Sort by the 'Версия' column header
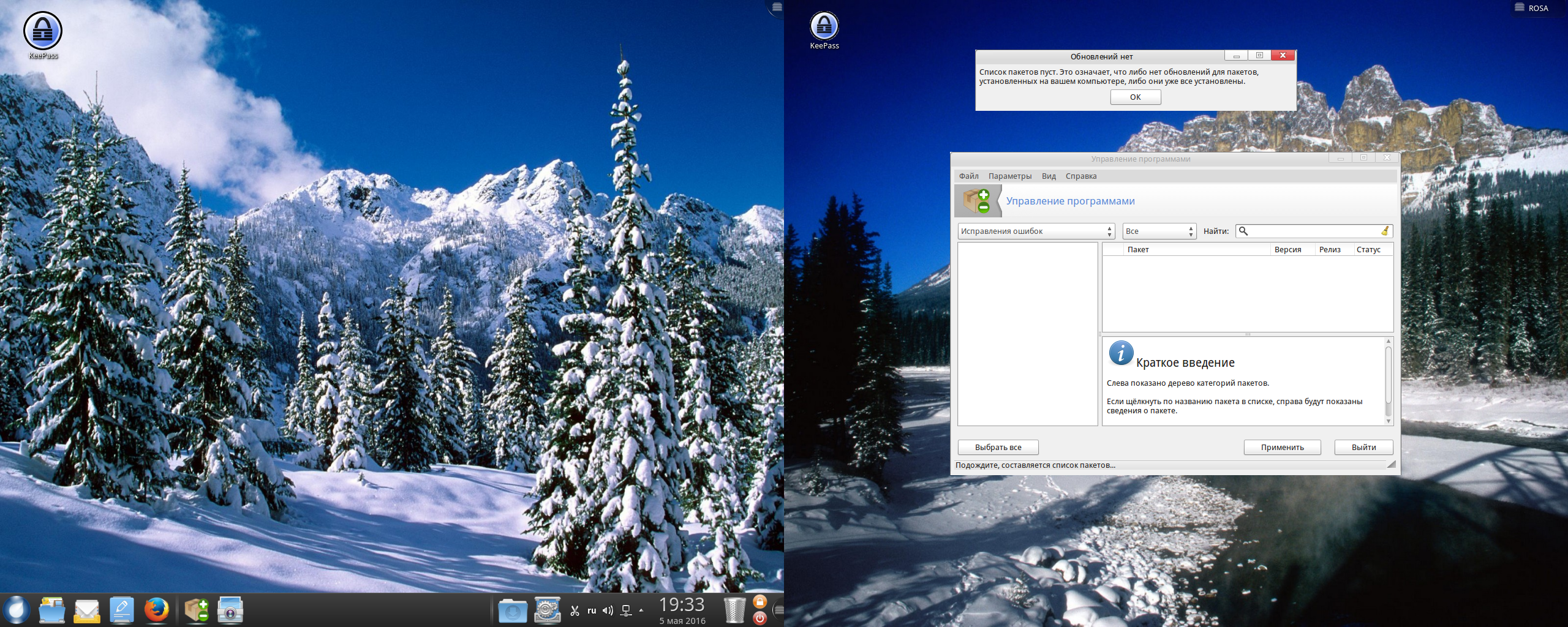This screenshot has width=1568, height=627. tap(1292, 249)
